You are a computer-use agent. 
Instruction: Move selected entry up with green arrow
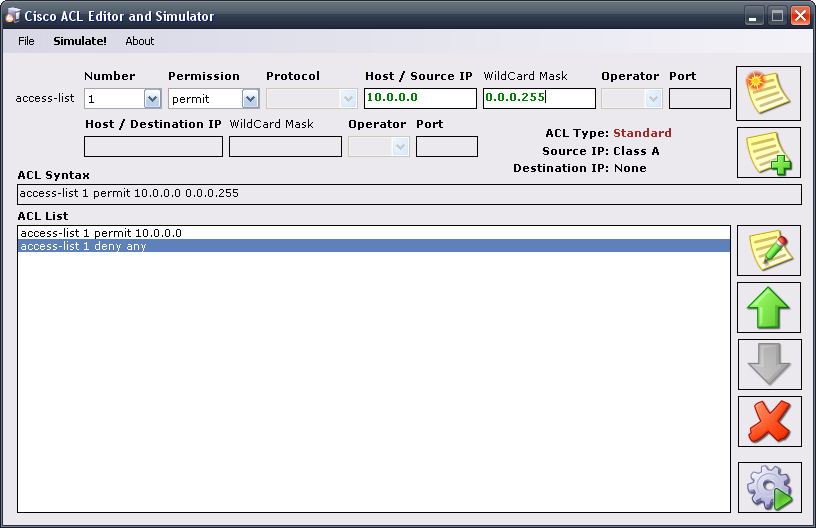[x=769, y=307]
